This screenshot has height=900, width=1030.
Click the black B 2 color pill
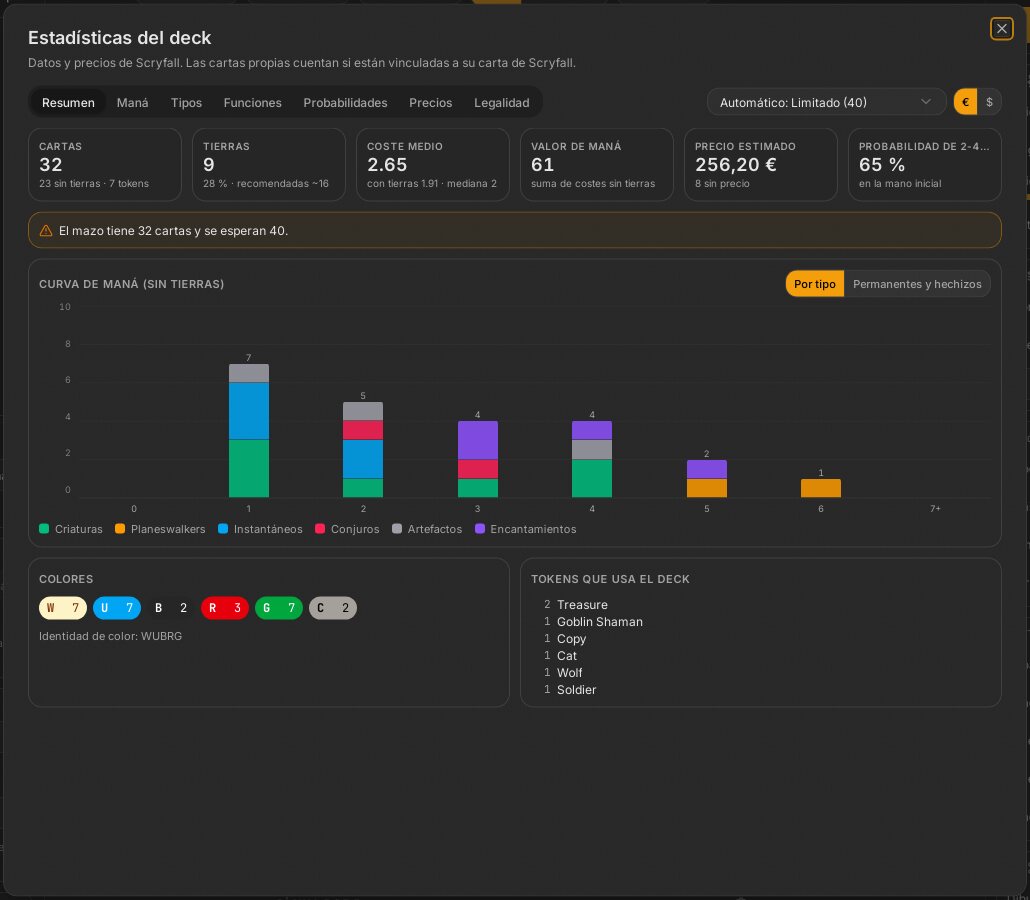click(171, 608)
